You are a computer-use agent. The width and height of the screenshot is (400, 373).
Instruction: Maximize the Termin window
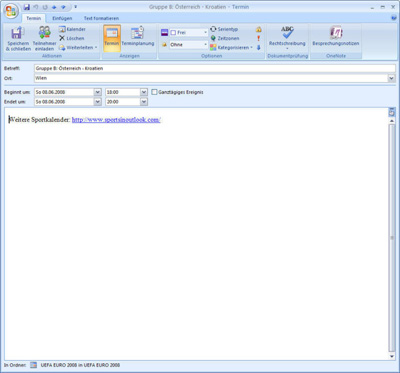tap(383, 7)
